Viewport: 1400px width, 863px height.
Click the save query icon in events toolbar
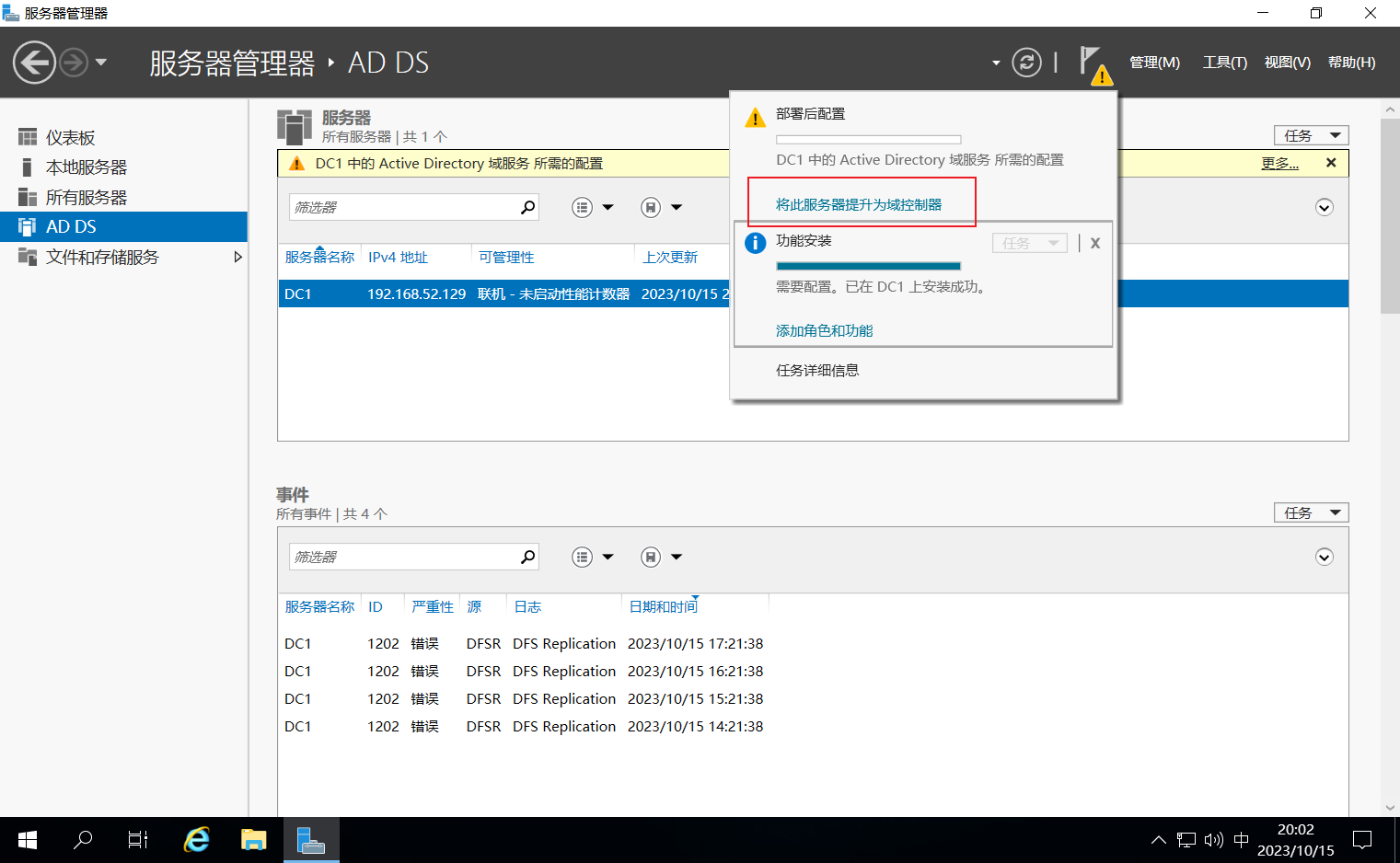click(x=651, y=557)
